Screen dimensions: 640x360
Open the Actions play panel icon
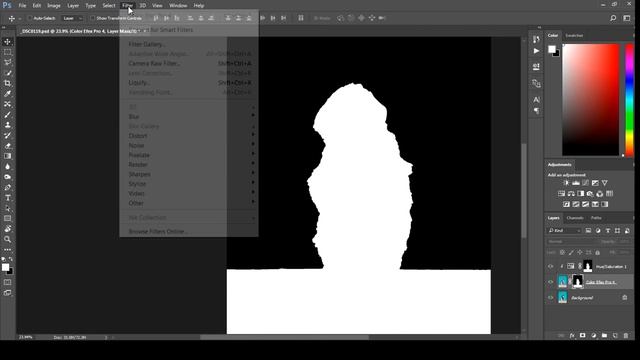pos(536,51)
